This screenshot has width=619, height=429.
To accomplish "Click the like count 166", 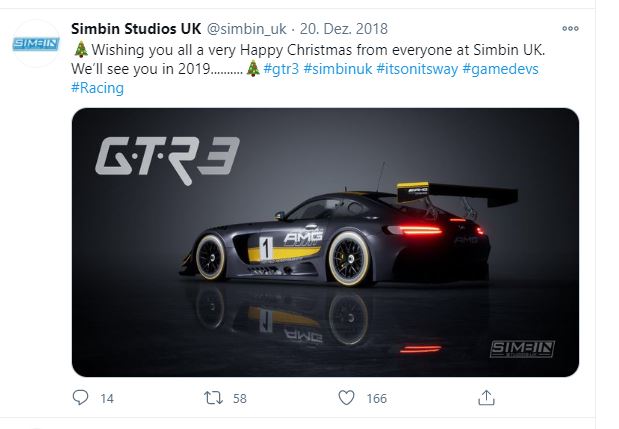I will point(376,398).
